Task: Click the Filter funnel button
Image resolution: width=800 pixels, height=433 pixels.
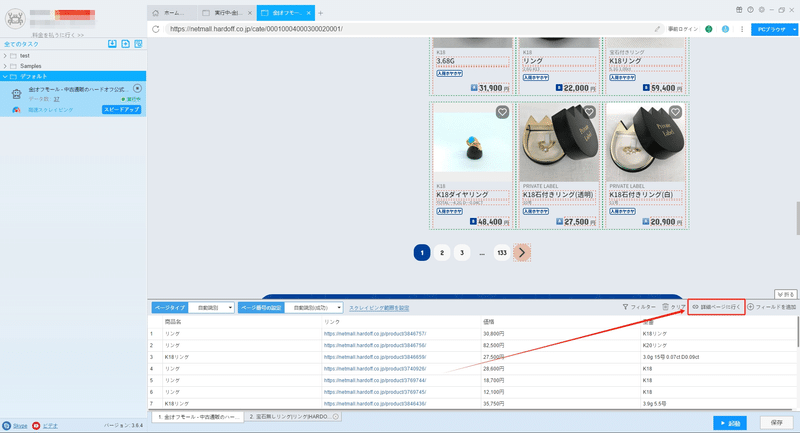Action: (x=639, y=307)
